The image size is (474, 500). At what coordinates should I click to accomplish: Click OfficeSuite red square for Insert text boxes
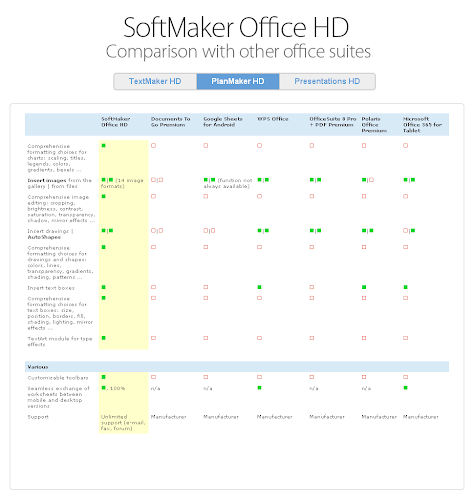pyautogui.click(x=312, y=287)
